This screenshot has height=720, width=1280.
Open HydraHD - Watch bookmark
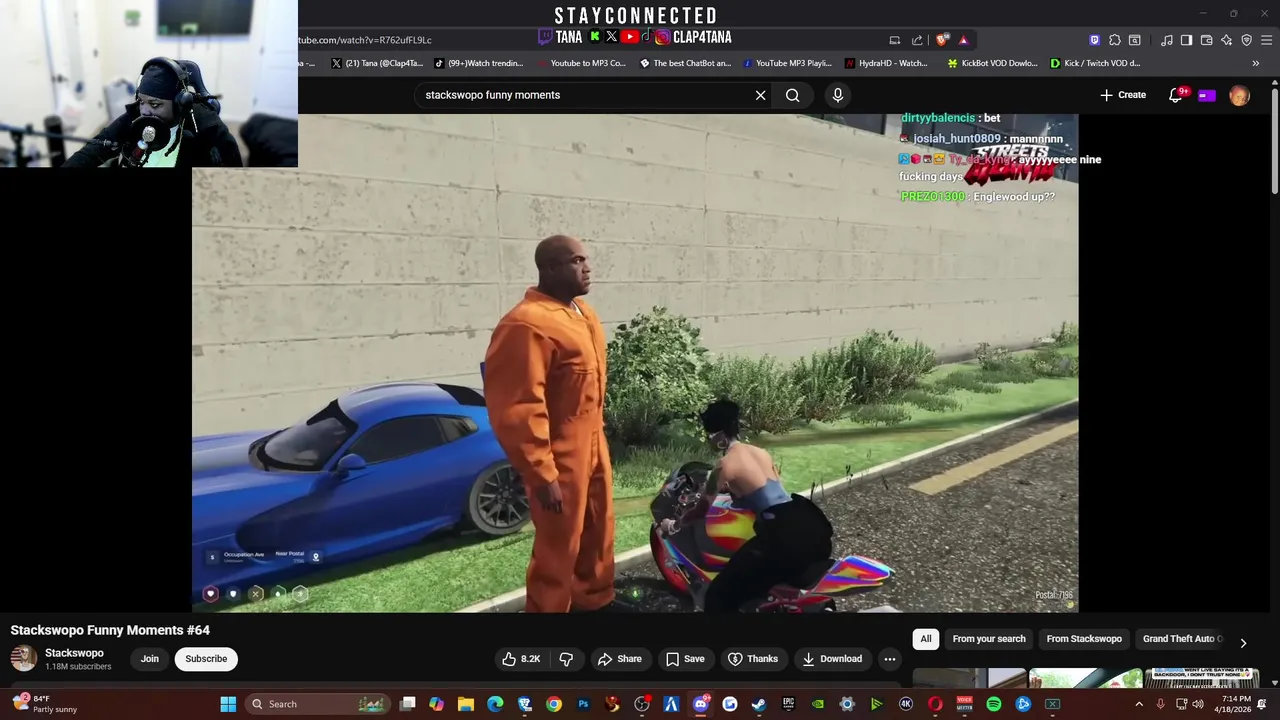click(886, 63)
